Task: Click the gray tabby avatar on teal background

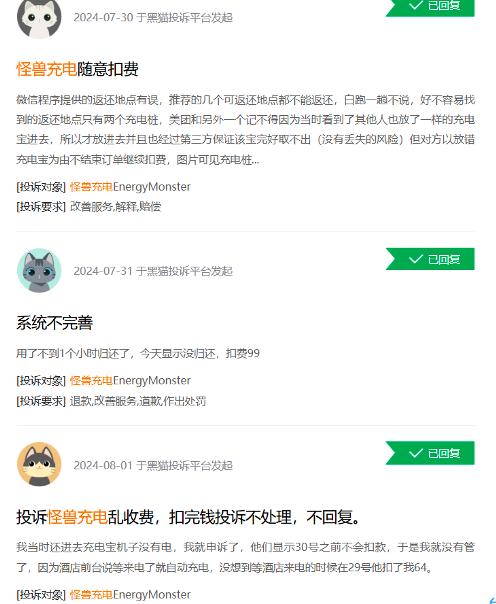Action: pos(39,270)
